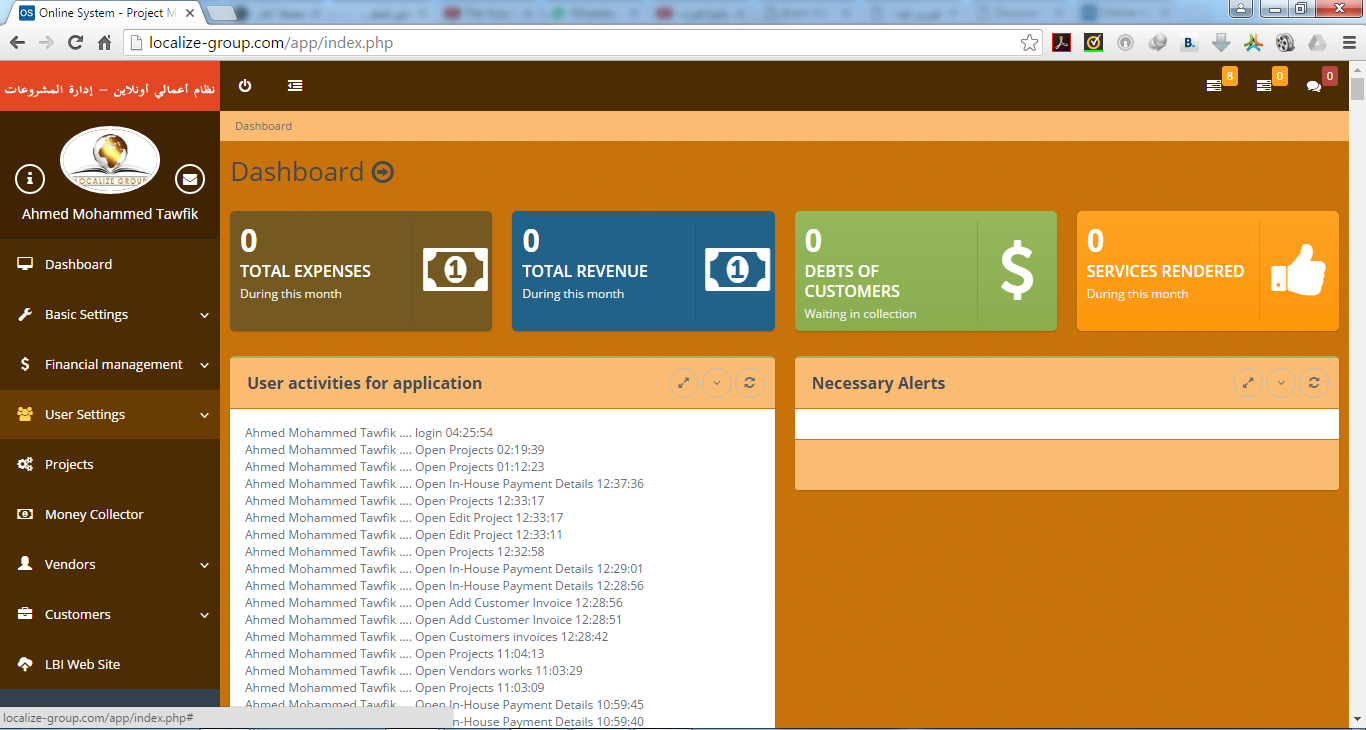Click the browser address bar
The height and width of the screenshot is (730, 1366).
point(580,43)
